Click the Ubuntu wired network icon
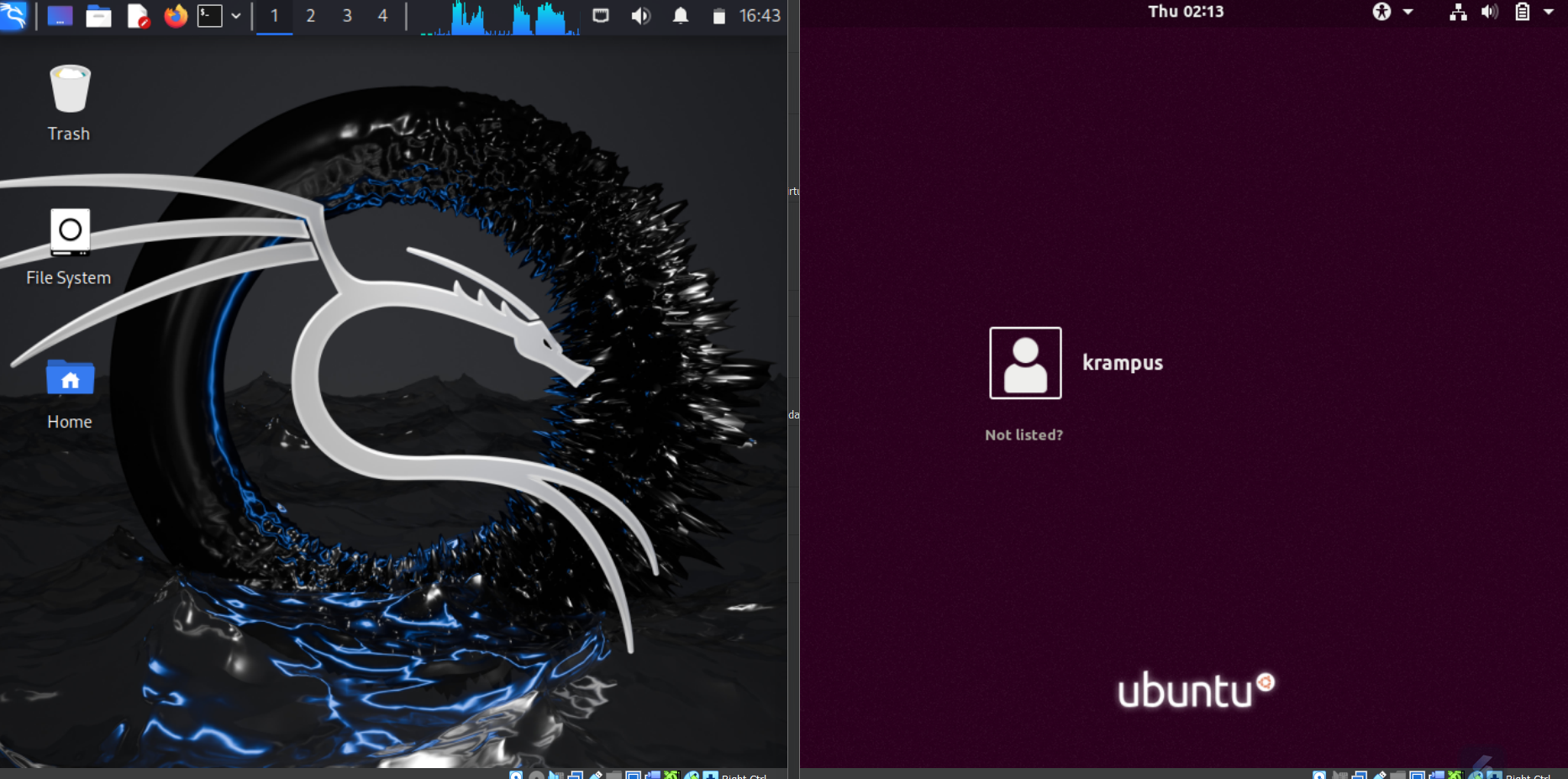1568x779 pixels. coord(1458,12)
